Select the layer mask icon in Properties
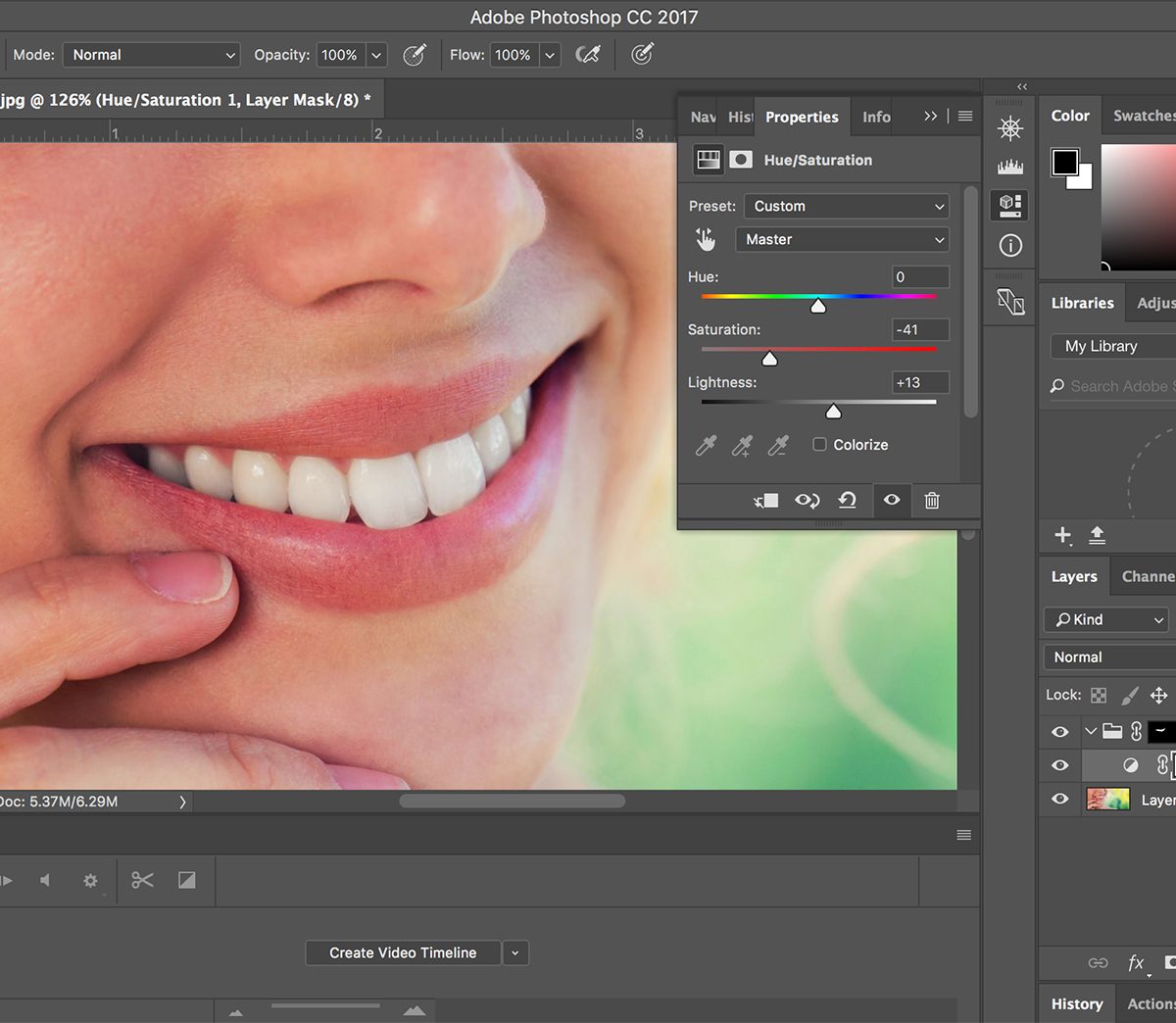Viewport: 1176px width, 1023px height. coord(741,160)
